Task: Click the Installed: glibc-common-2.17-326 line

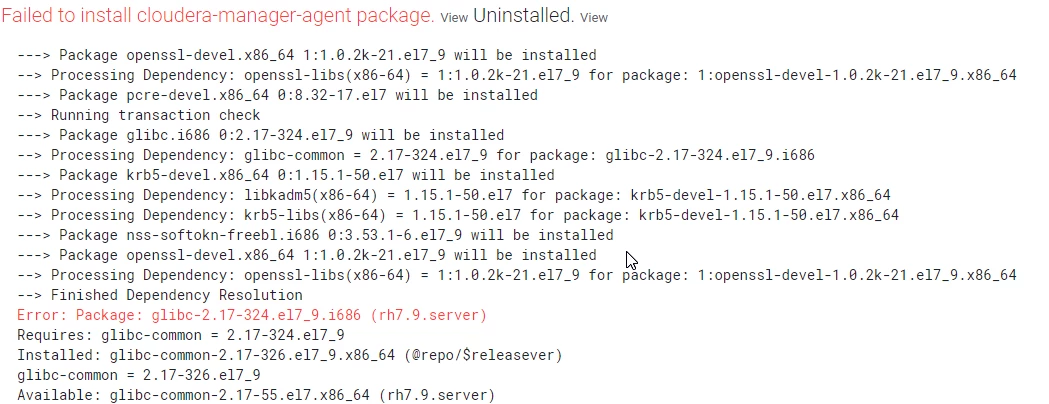Action: 290,355
